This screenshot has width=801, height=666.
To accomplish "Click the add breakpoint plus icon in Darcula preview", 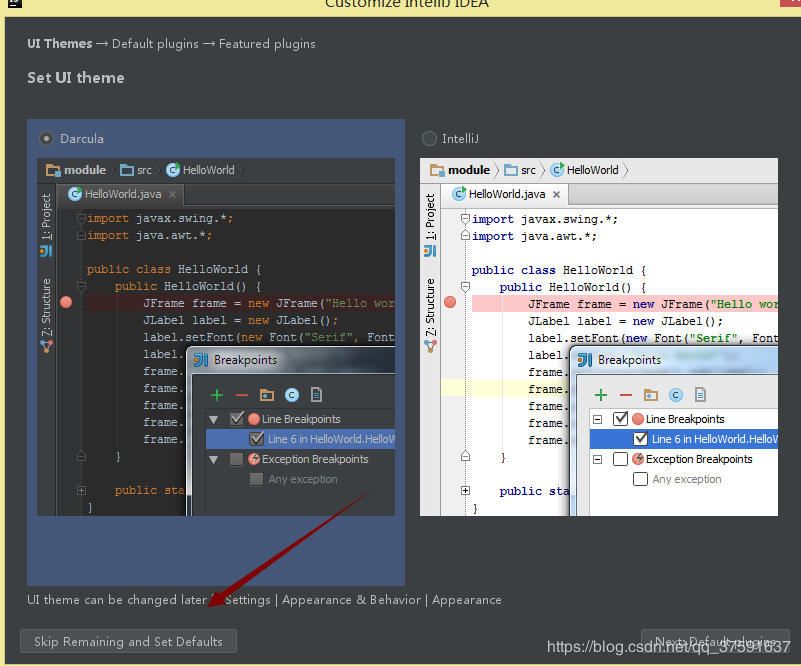I will pos(217,395).
